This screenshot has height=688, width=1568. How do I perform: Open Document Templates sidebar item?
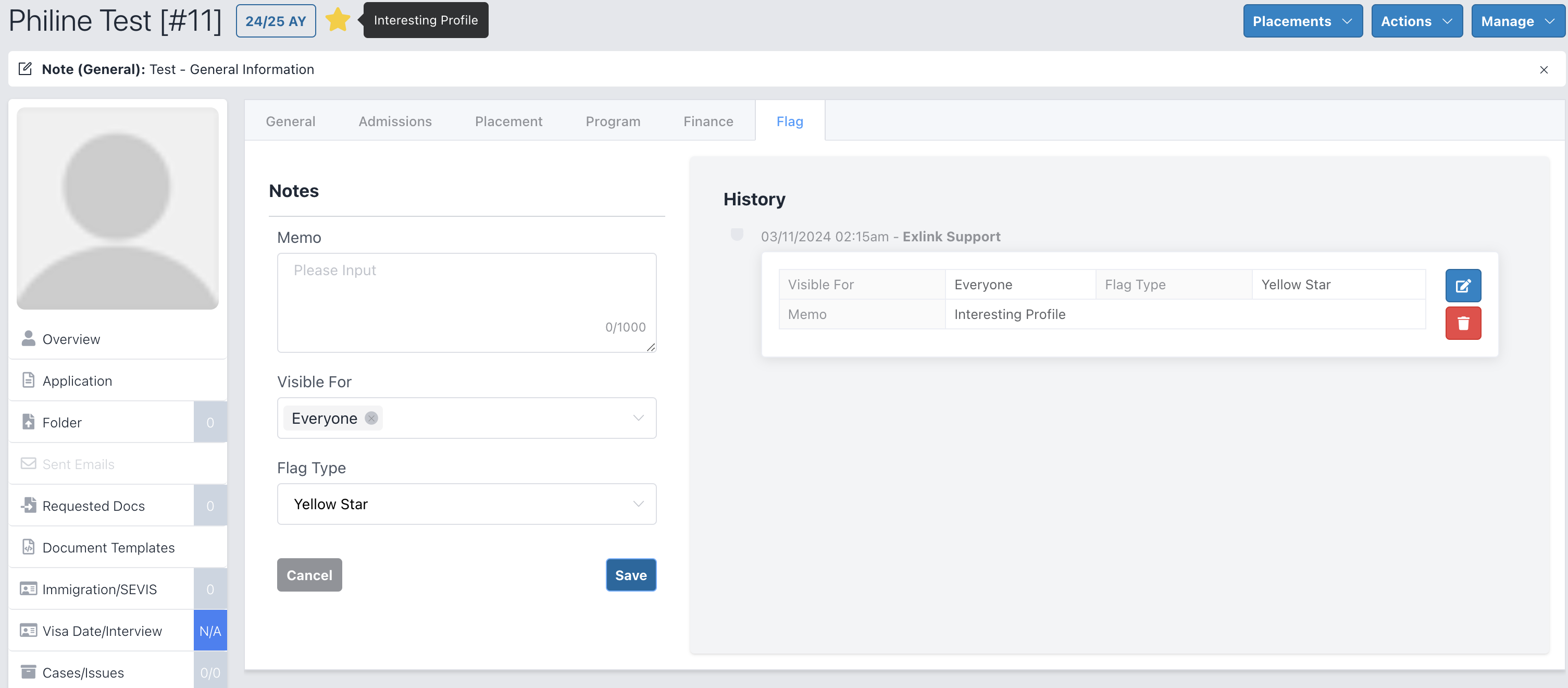[118, 547]
